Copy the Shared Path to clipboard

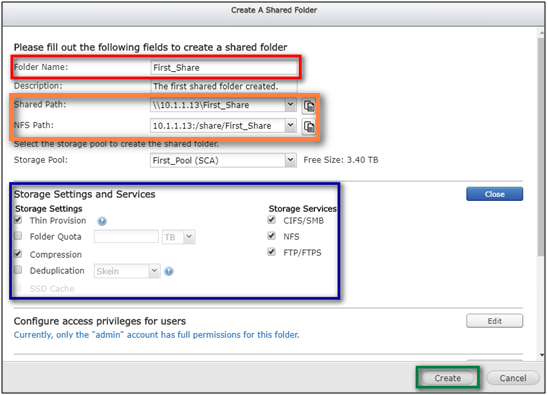tap(309, 106)
